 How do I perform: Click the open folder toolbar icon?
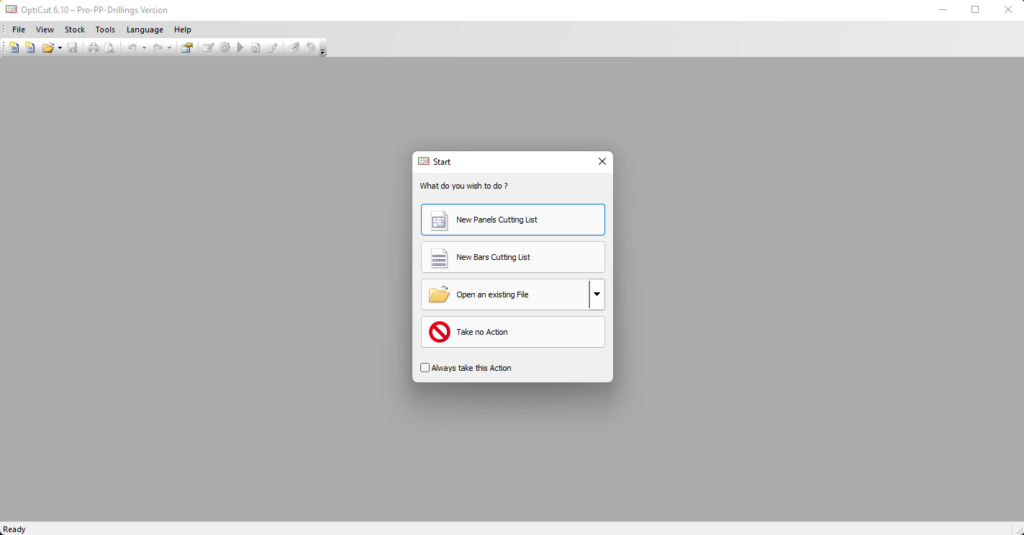click(x=48, y=48)
